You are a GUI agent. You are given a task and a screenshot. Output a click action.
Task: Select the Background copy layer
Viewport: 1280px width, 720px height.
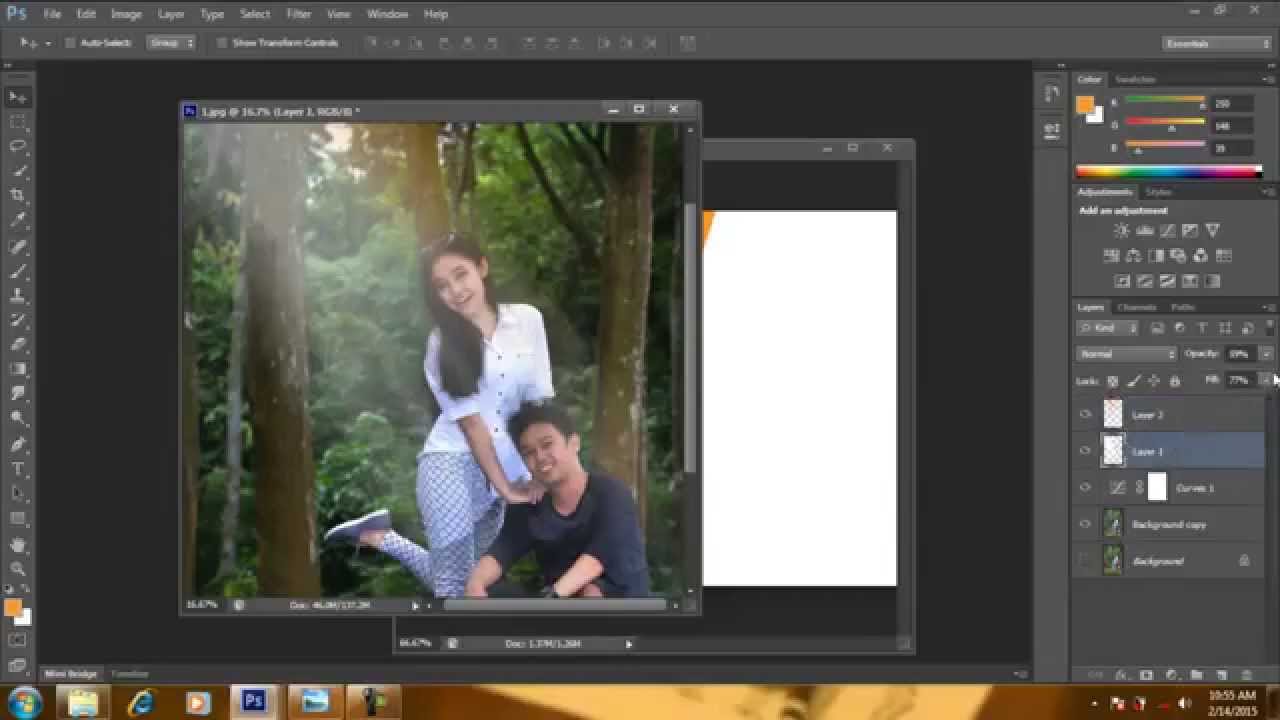pyautogui.click(x=1169, y=524)
